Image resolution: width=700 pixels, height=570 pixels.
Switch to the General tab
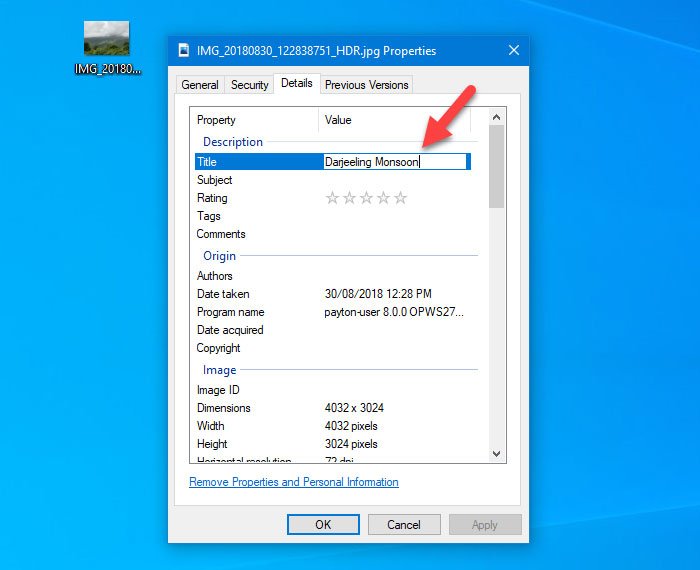pos(200,85)
